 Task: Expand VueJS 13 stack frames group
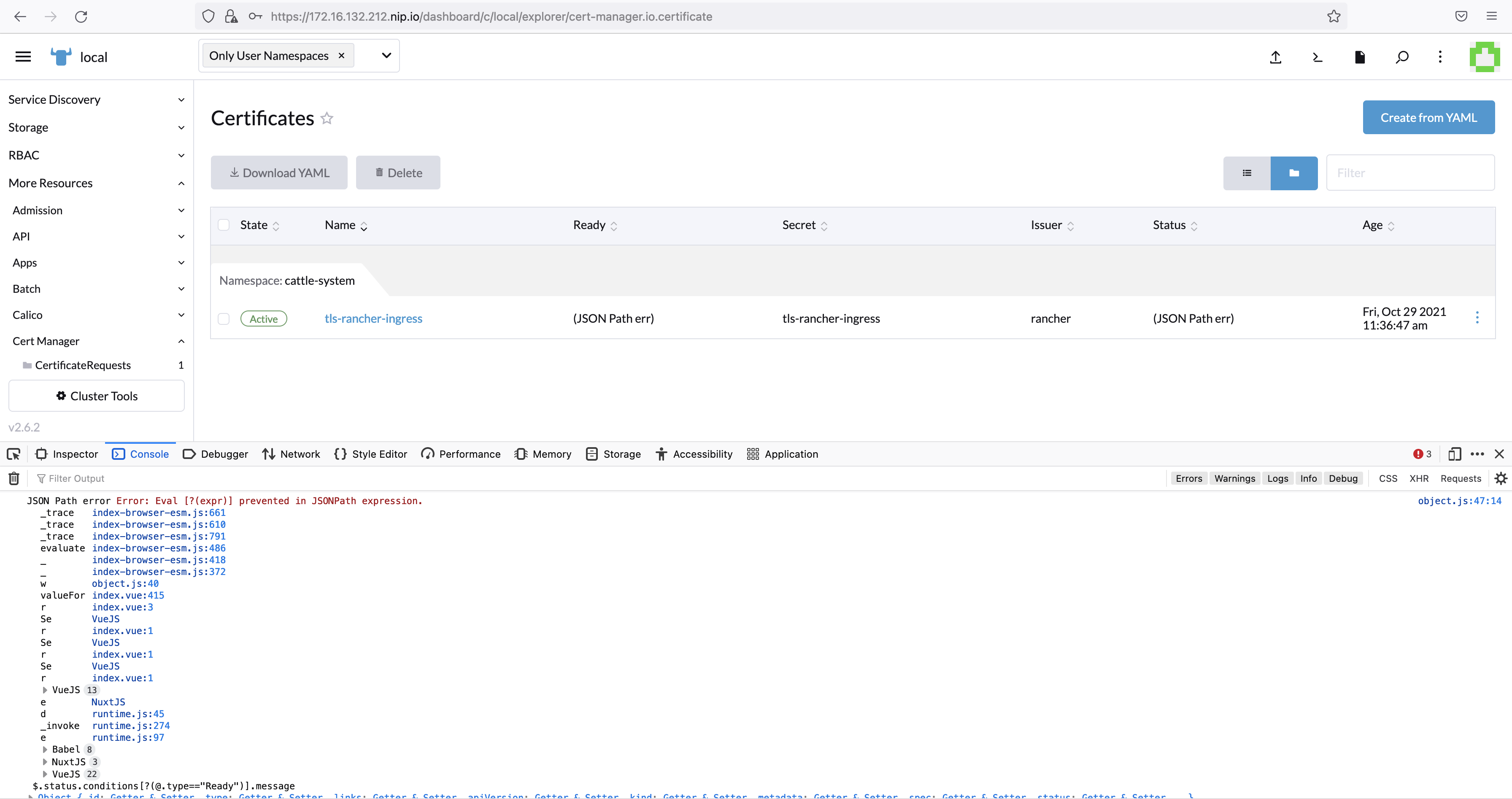pos(45,690)
